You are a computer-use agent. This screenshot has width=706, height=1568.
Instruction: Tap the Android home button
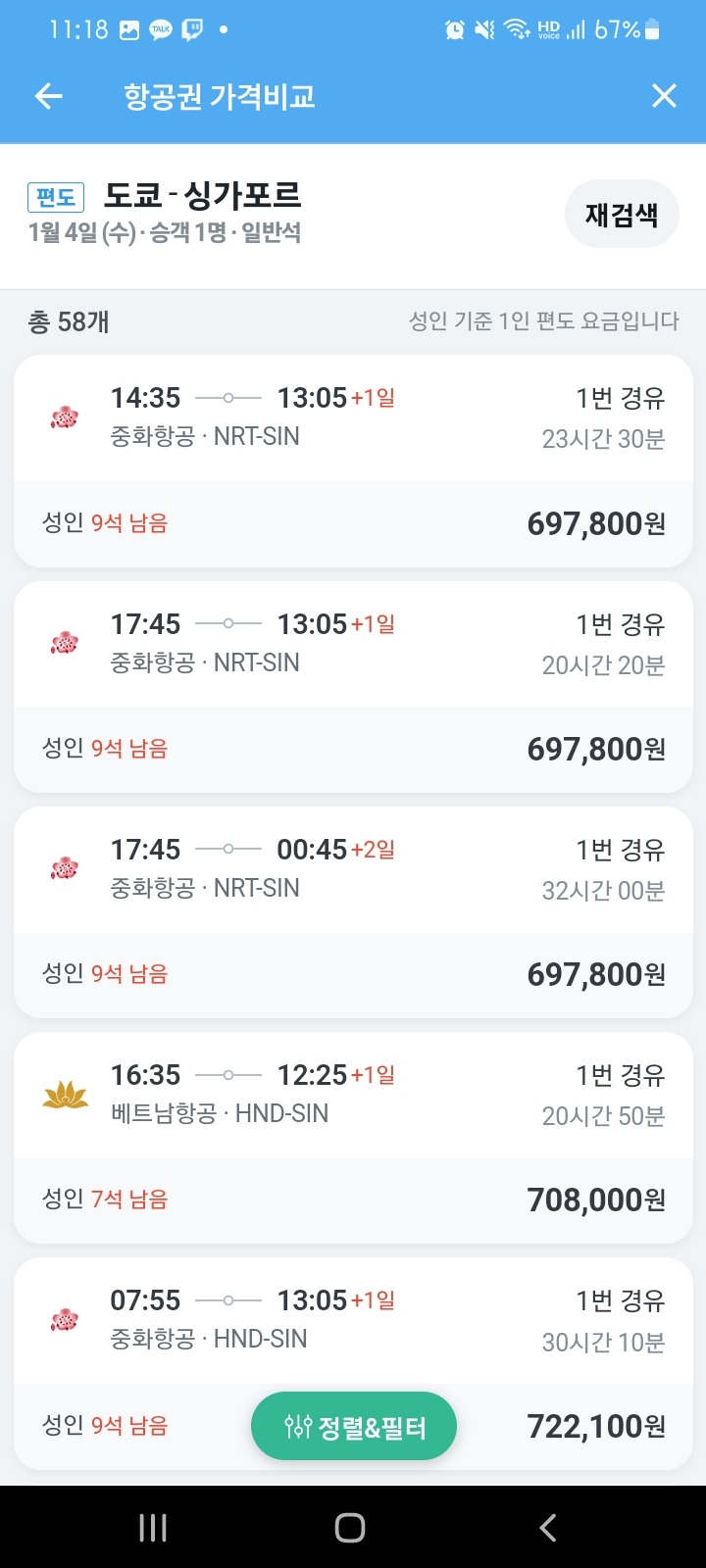(x=350, y=1527)
